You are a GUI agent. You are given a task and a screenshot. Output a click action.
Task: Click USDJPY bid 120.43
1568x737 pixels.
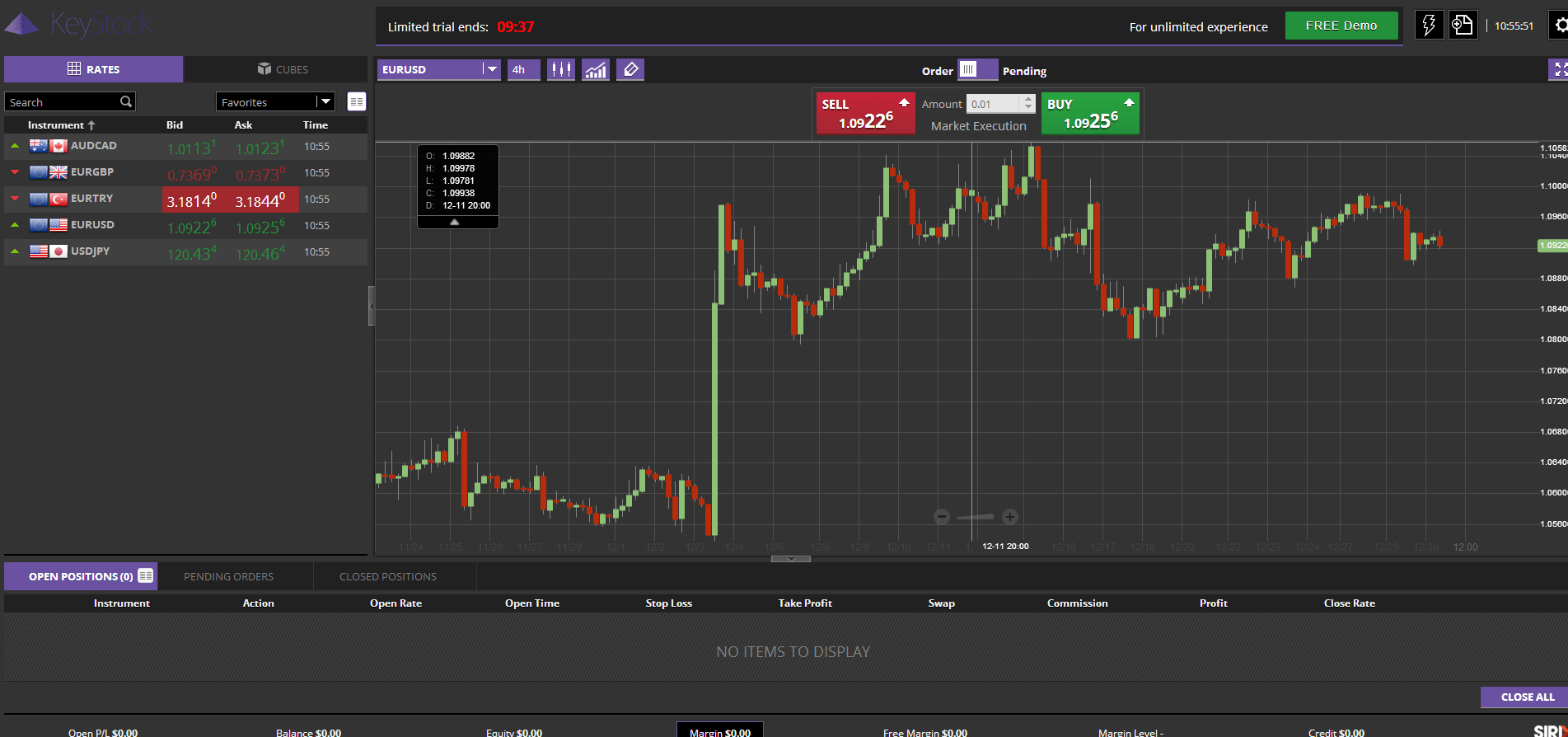pyautogui.click(x=192, y=253)
